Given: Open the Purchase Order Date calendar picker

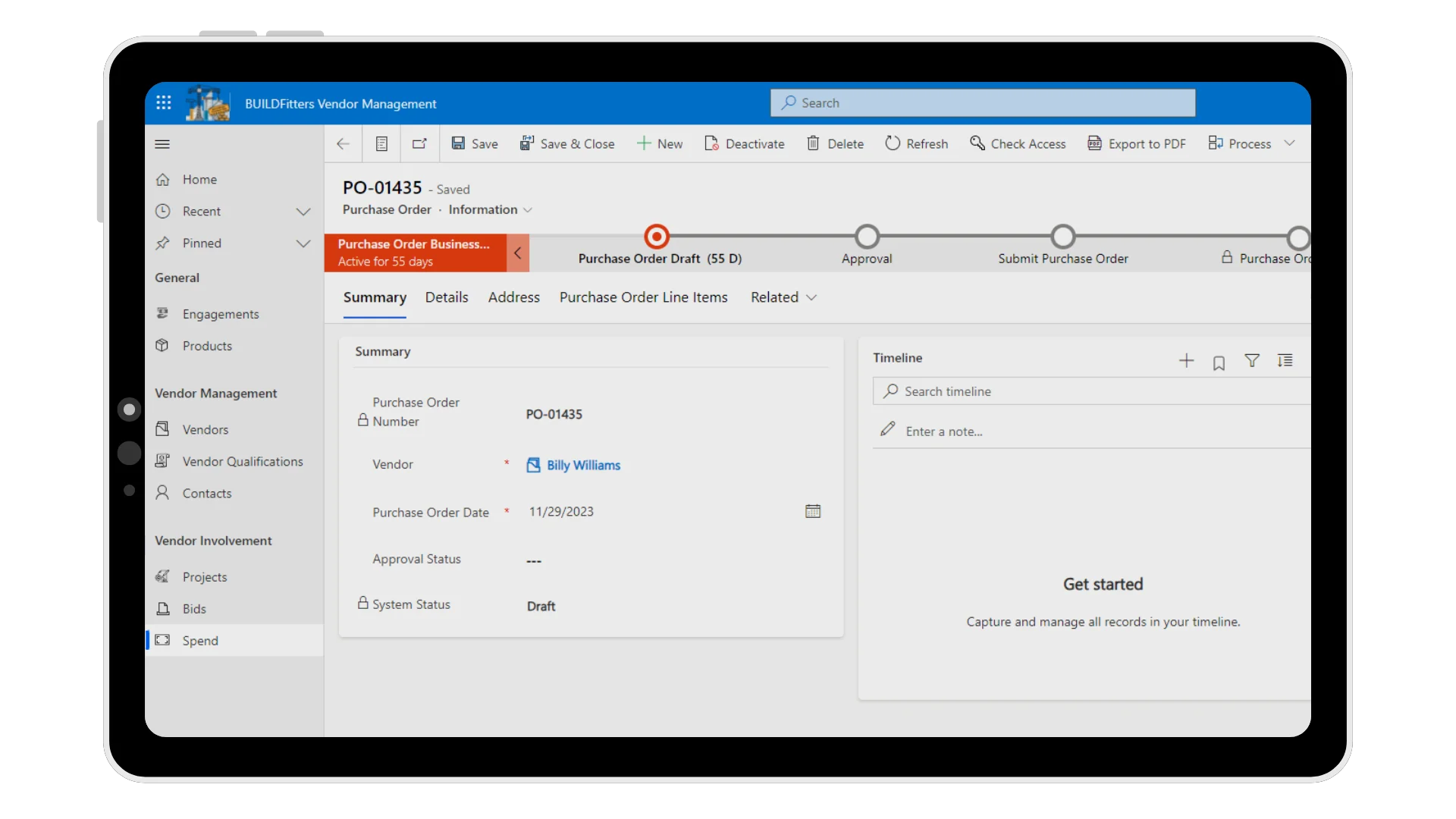Looking at the screenshot, I should tap(813, 511).
